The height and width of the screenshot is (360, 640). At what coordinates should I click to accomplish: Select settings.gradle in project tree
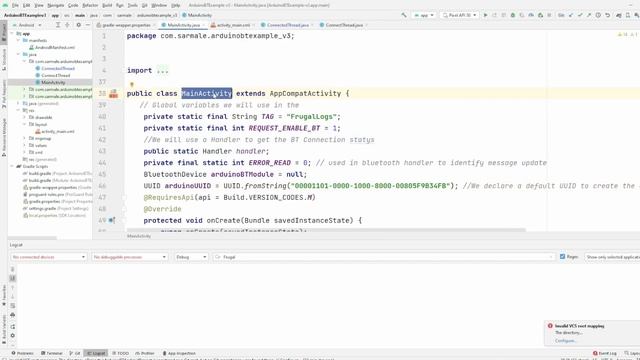click(56, 208)
